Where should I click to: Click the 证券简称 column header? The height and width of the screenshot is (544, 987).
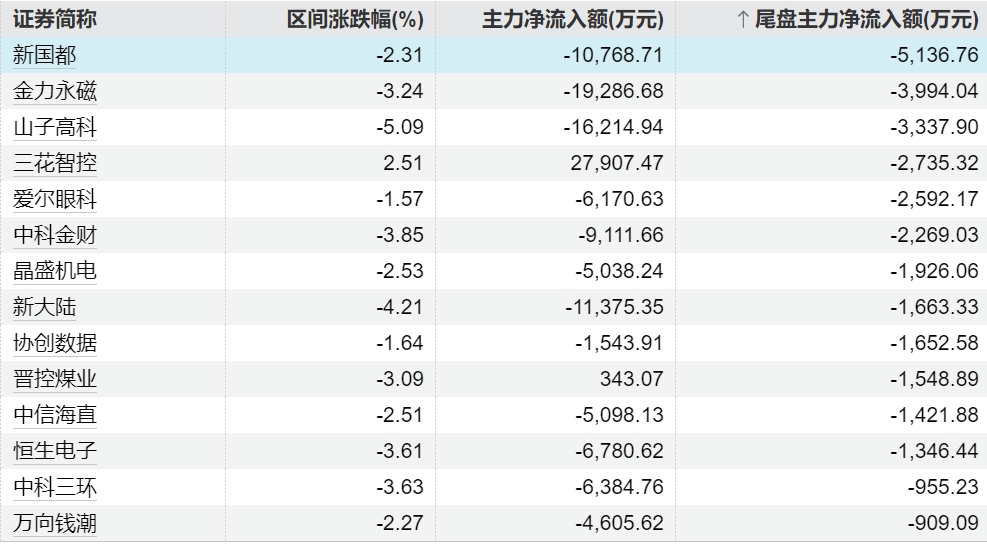55,20
